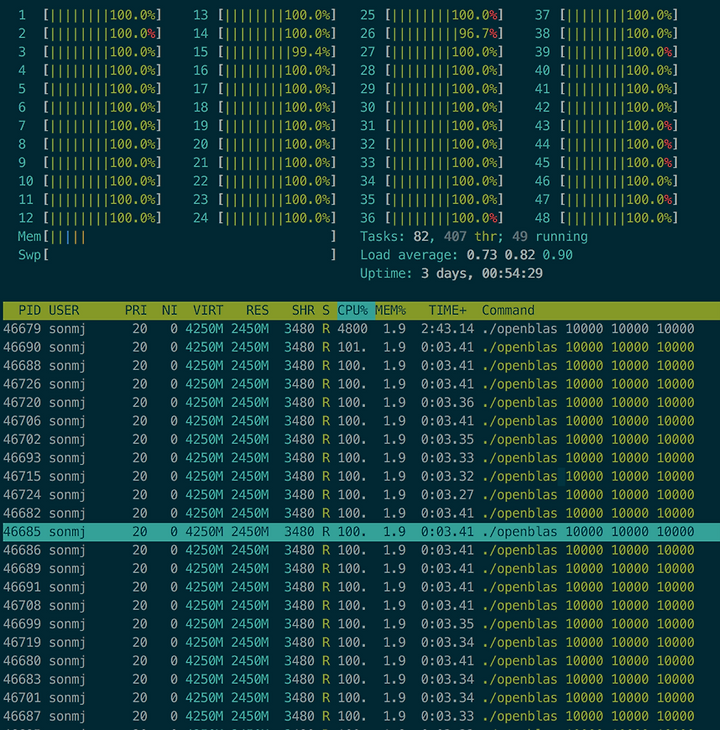Select process row with PID 46702
Image resolution: width=720 pixels, height=730 pixels.
(x=360, y=439)
